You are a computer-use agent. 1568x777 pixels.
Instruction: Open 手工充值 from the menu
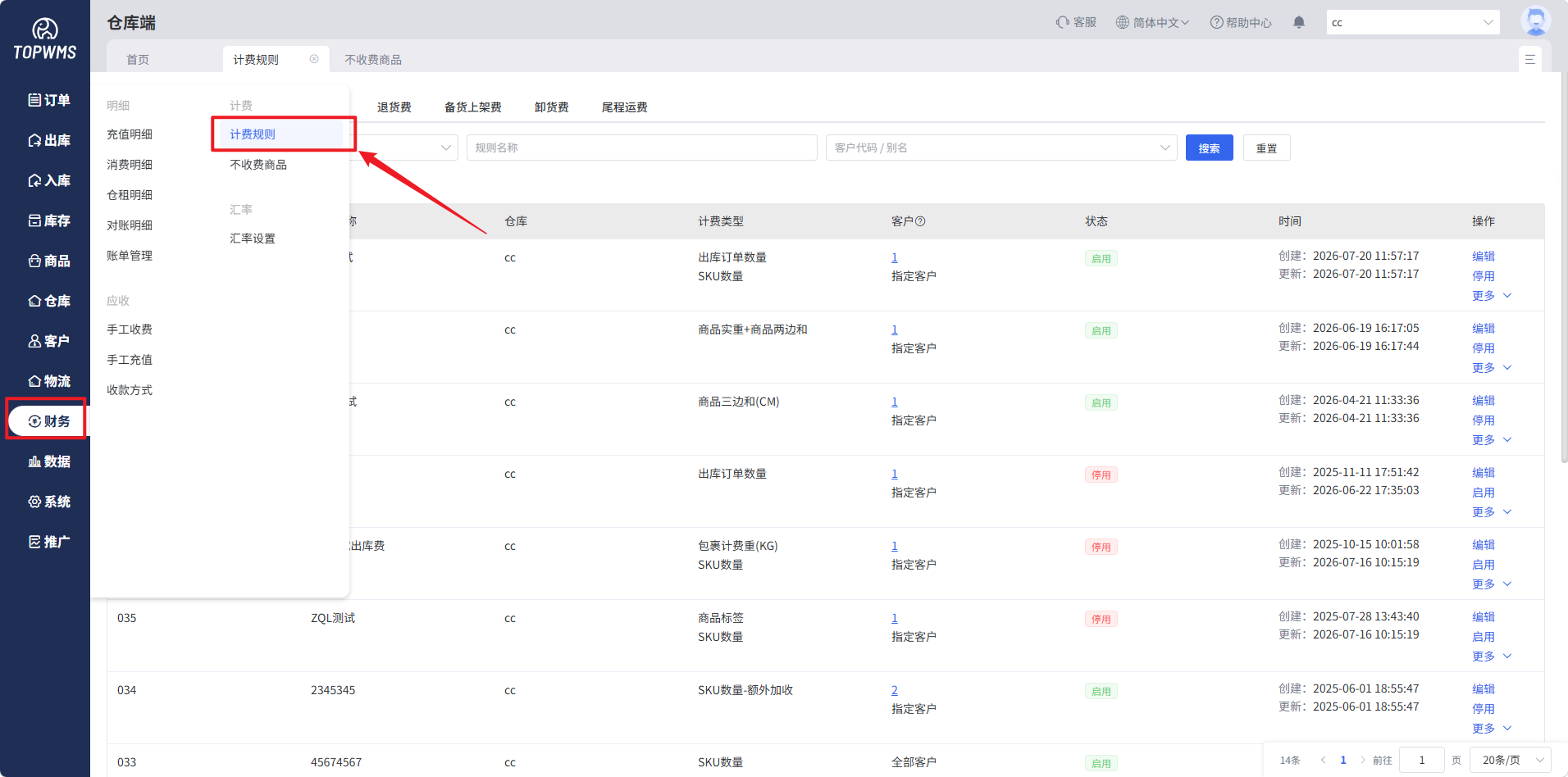pos(130,360)
